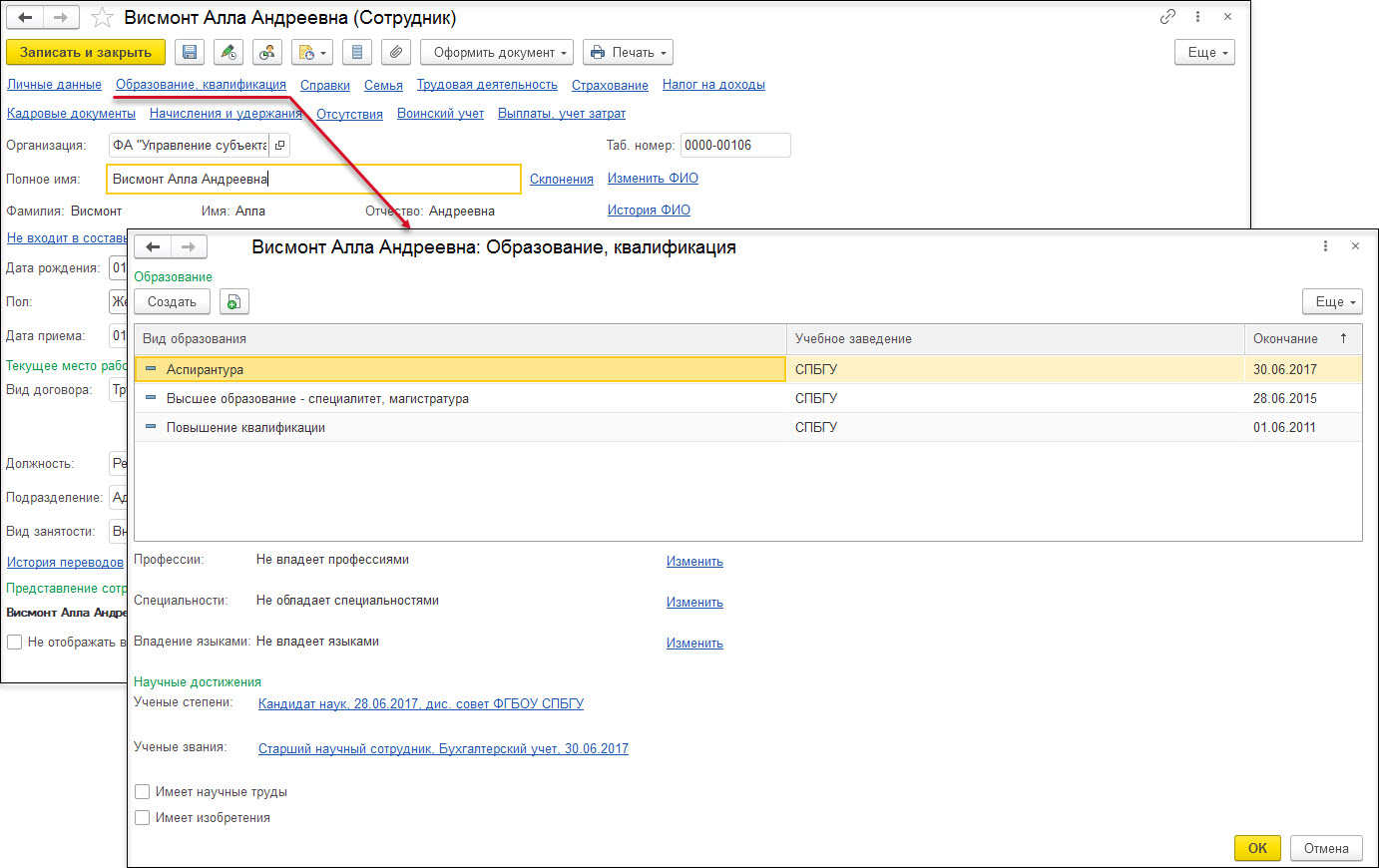Click the list/report icon in toolbar
The image size is (1379, 868).
[x=357, y=52]
